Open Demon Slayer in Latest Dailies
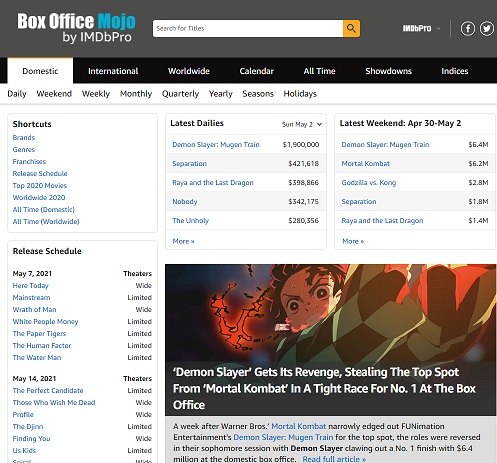Screen dimensions: 497x463 (216, 144)
